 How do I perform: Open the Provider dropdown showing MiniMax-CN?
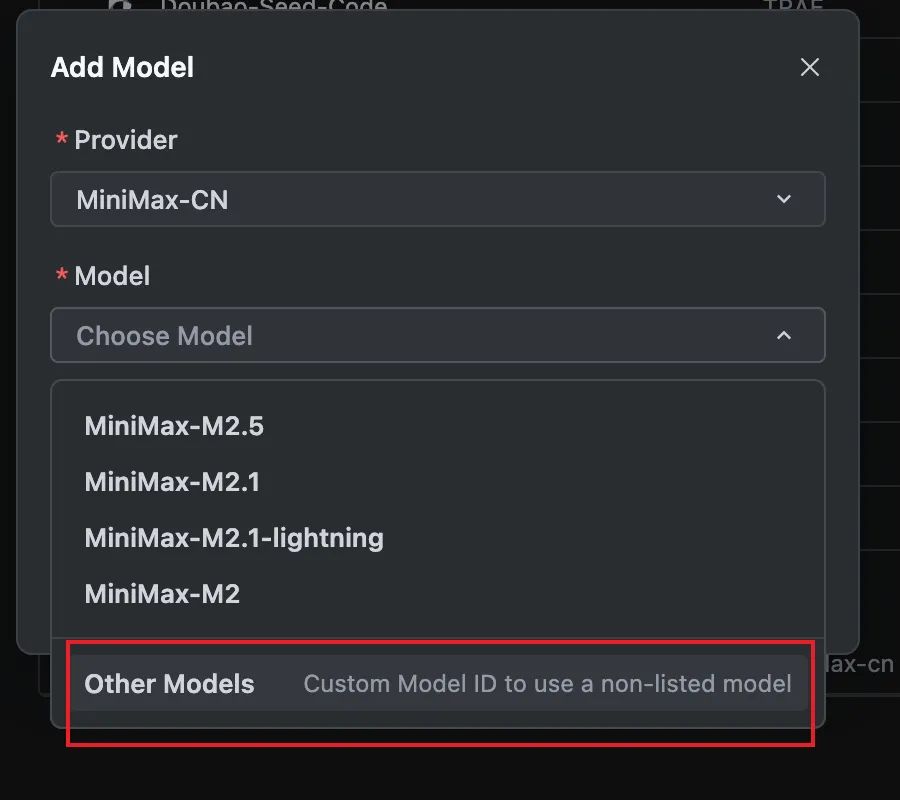[x=438, y=199]
